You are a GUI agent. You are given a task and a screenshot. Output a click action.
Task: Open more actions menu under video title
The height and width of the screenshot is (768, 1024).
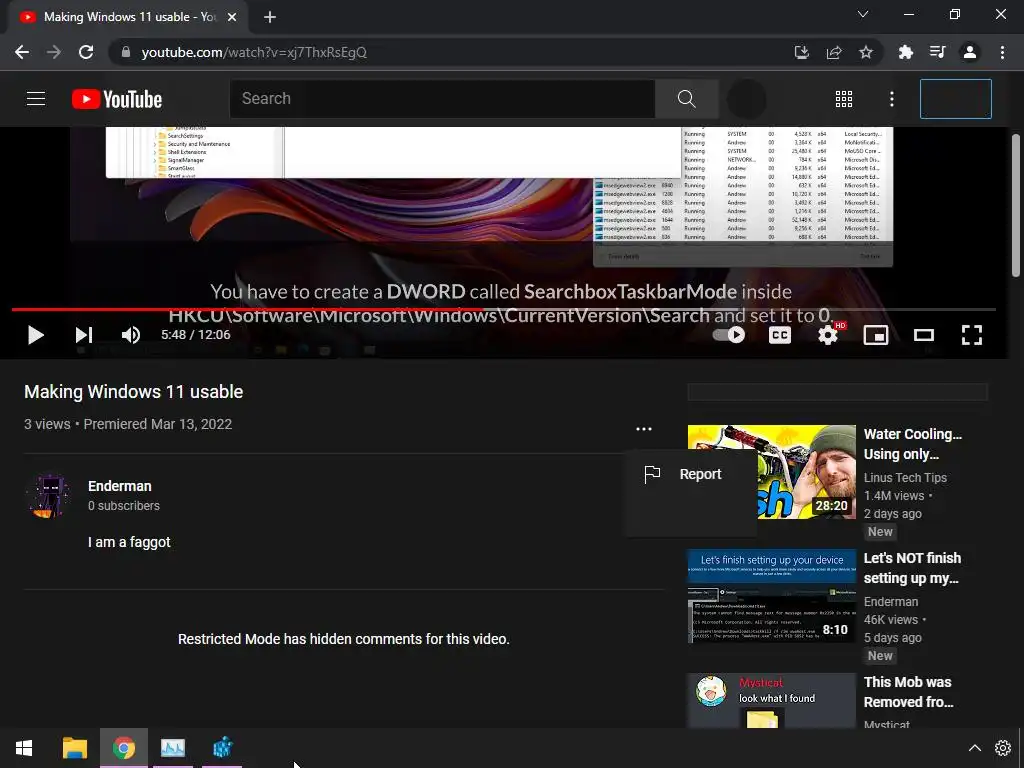click(644, 429)
